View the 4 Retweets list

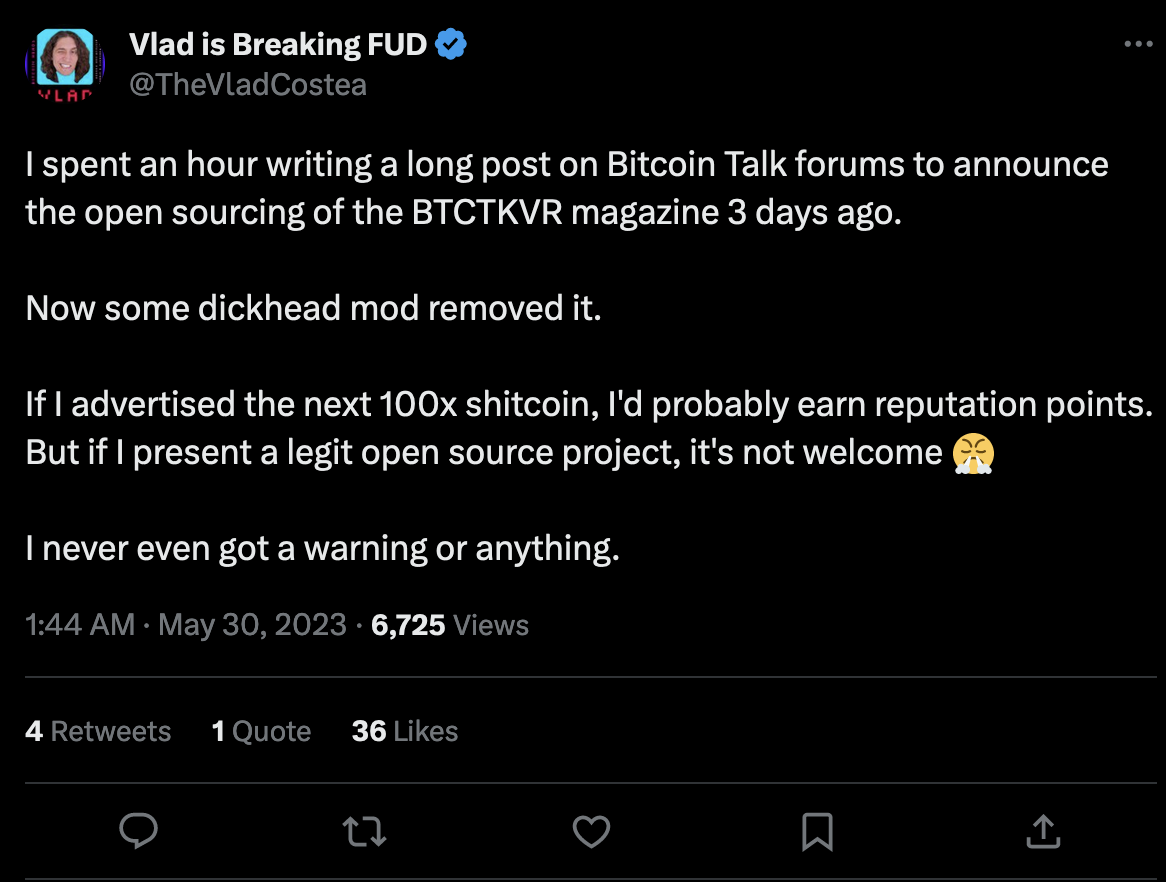pyautogui.click(x=98, y=731)
